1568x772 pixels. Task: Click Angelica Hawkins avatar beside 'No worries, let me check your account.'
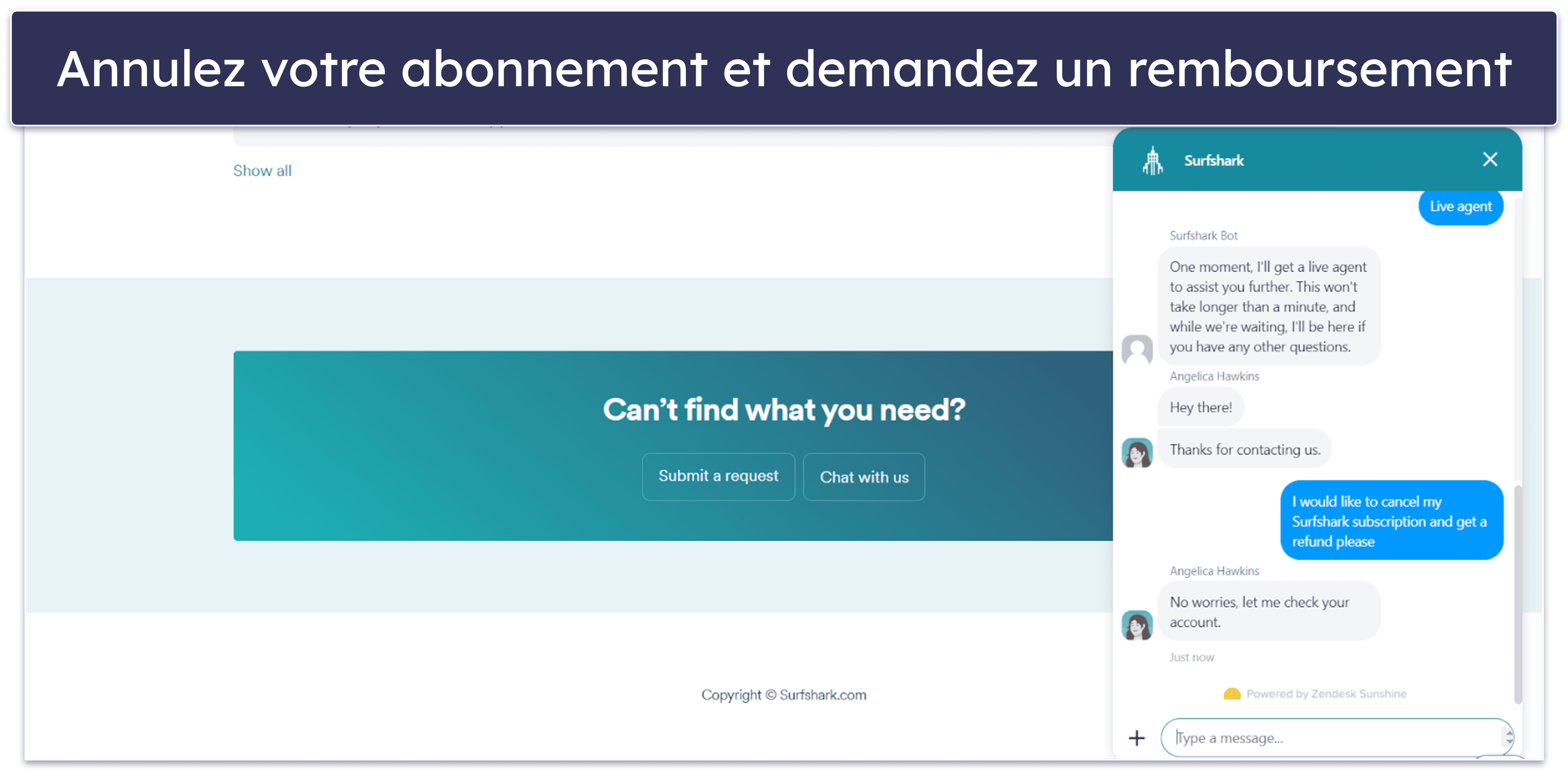[x=1136, y=624]
